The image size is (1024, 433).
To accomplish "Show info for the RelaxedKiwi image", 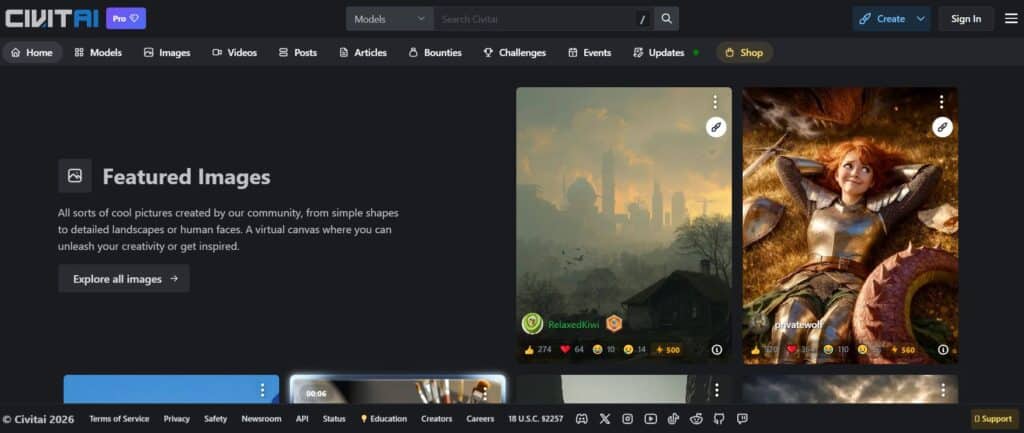I will [716, 349].
